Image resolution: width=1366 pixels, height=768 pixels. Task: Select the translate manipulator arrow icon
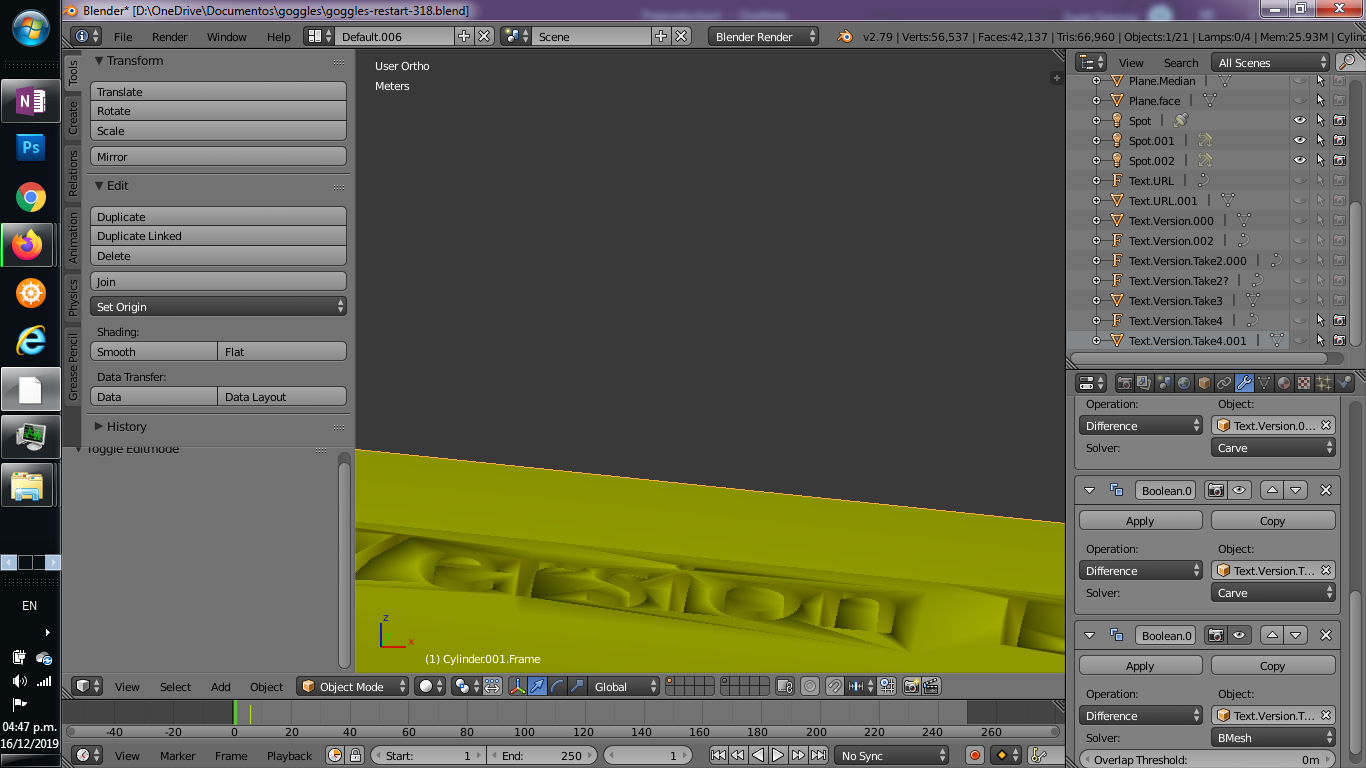click(x=538, y=687)
